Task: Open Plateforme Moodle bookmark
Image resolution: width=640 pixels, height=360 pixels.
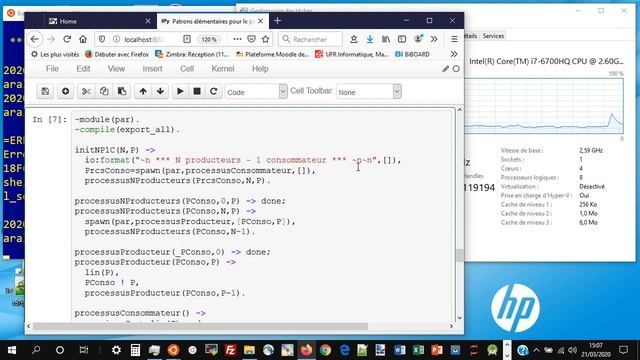Action: [272, 54]
